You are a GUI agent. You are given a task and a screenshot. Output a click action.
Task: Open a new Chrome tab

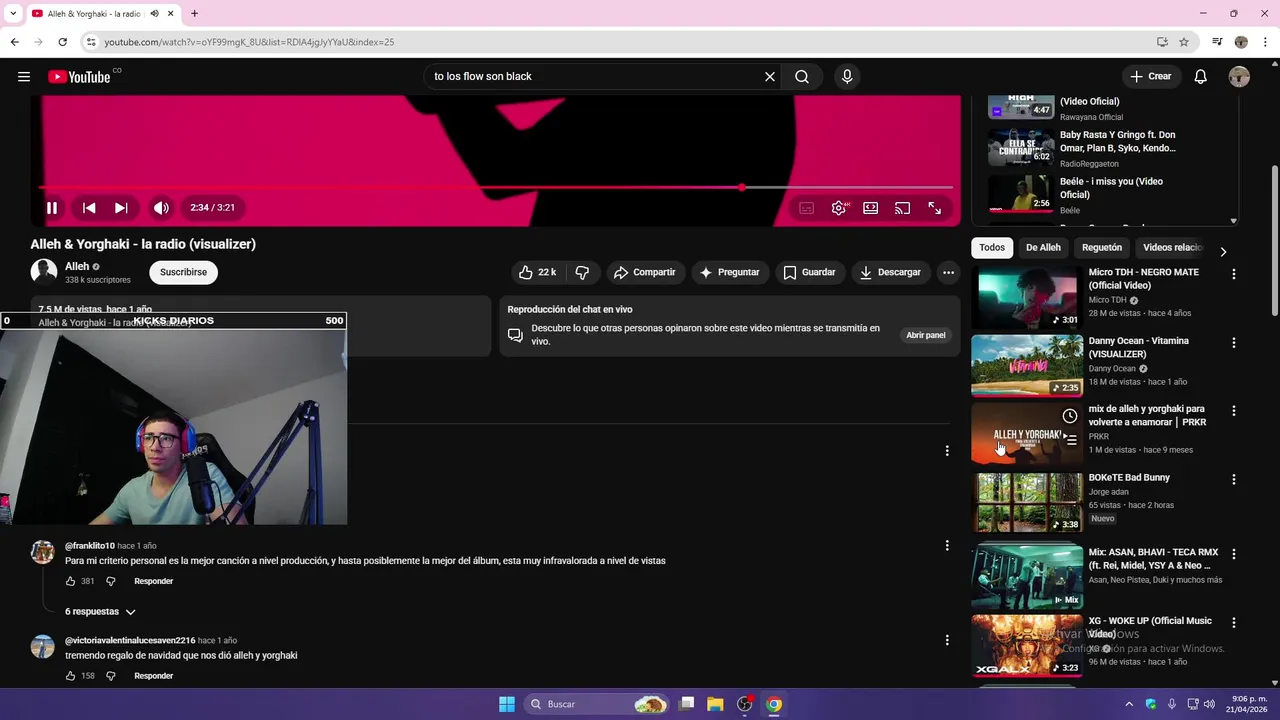pos(194,14)
